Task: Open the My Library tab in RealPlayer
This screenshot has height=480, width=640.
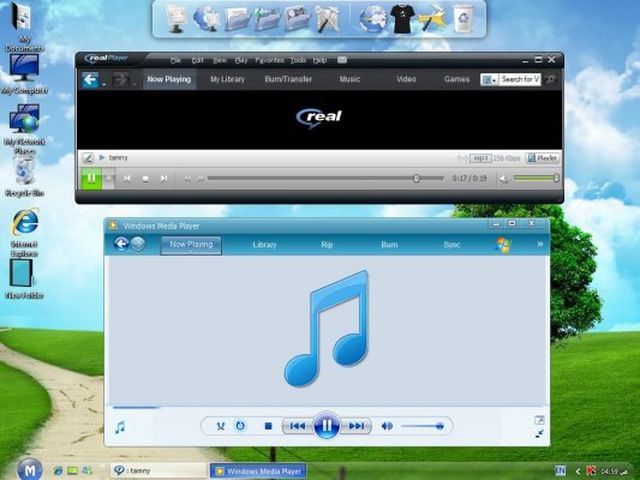Action: [x=227, y=79]
